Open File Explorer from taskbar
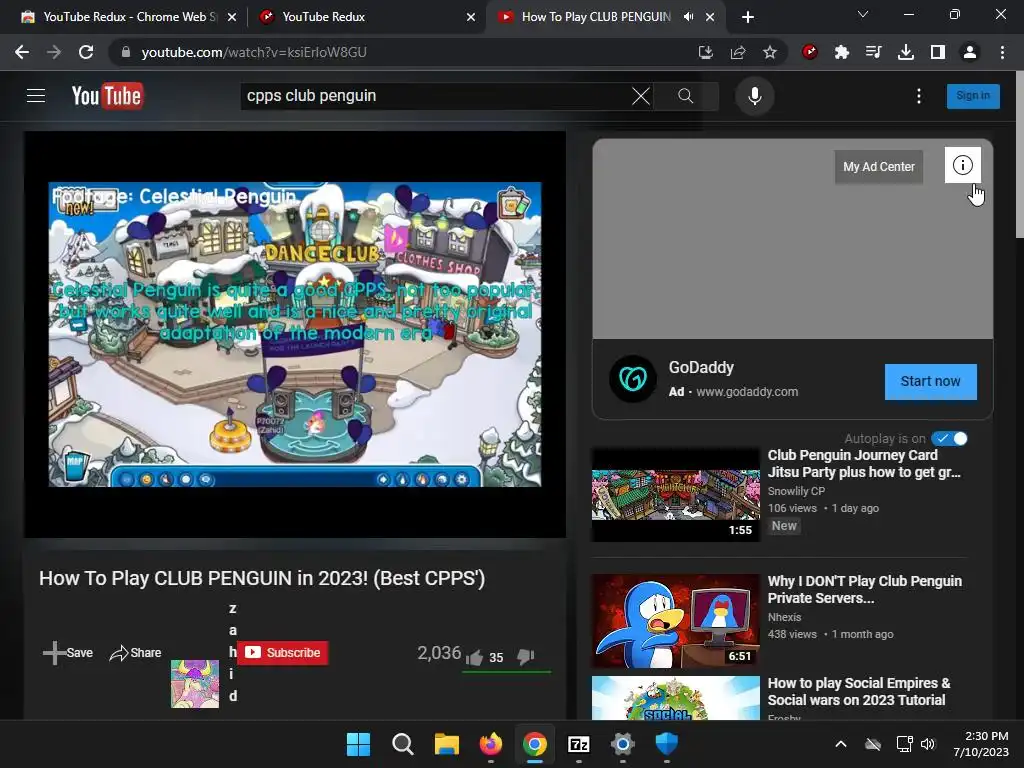This screenshot has height=768, width=1024. click(447, 744)
